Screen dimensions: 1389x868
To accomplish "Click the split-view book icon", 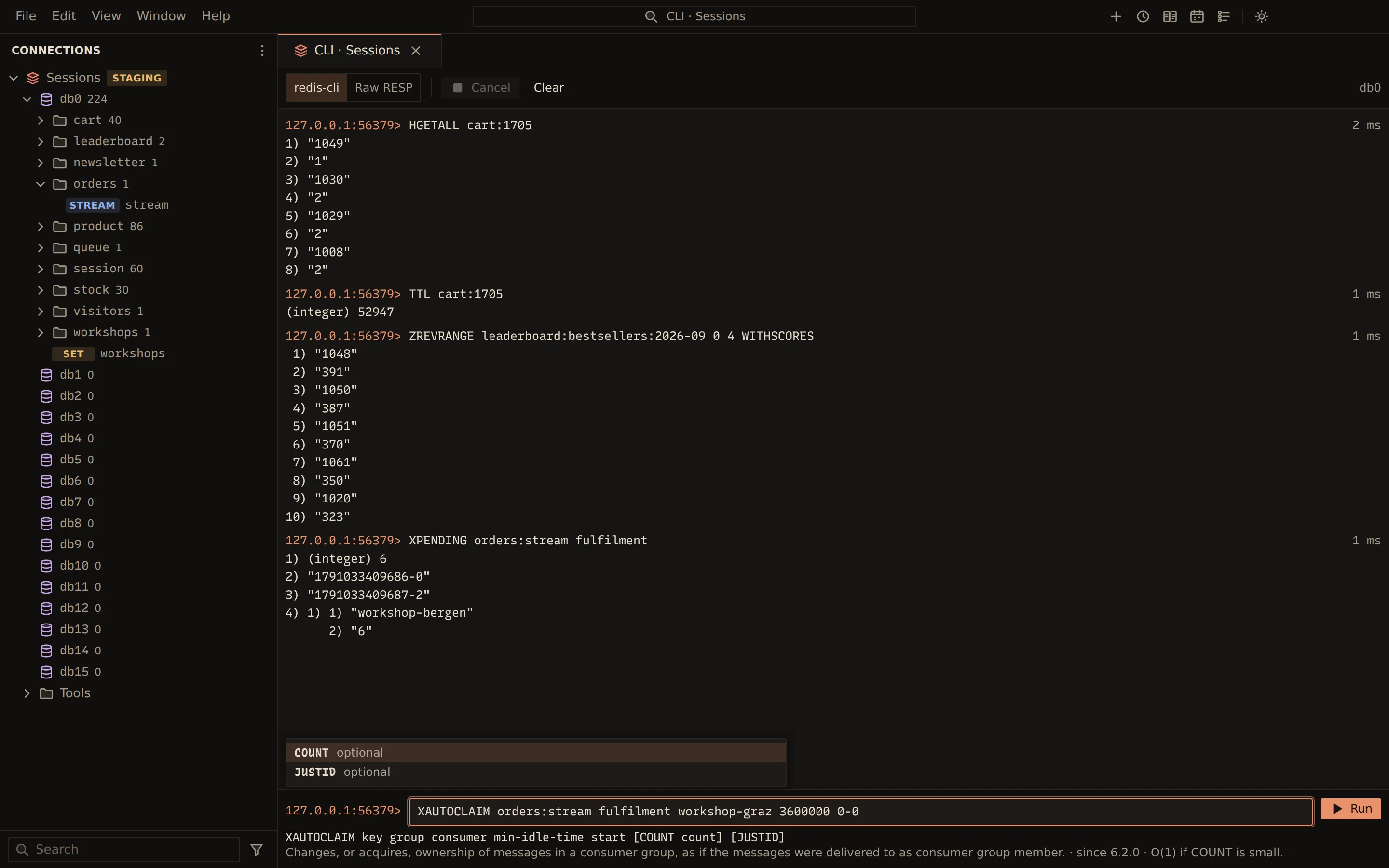I will click(x=1170, y=16).
